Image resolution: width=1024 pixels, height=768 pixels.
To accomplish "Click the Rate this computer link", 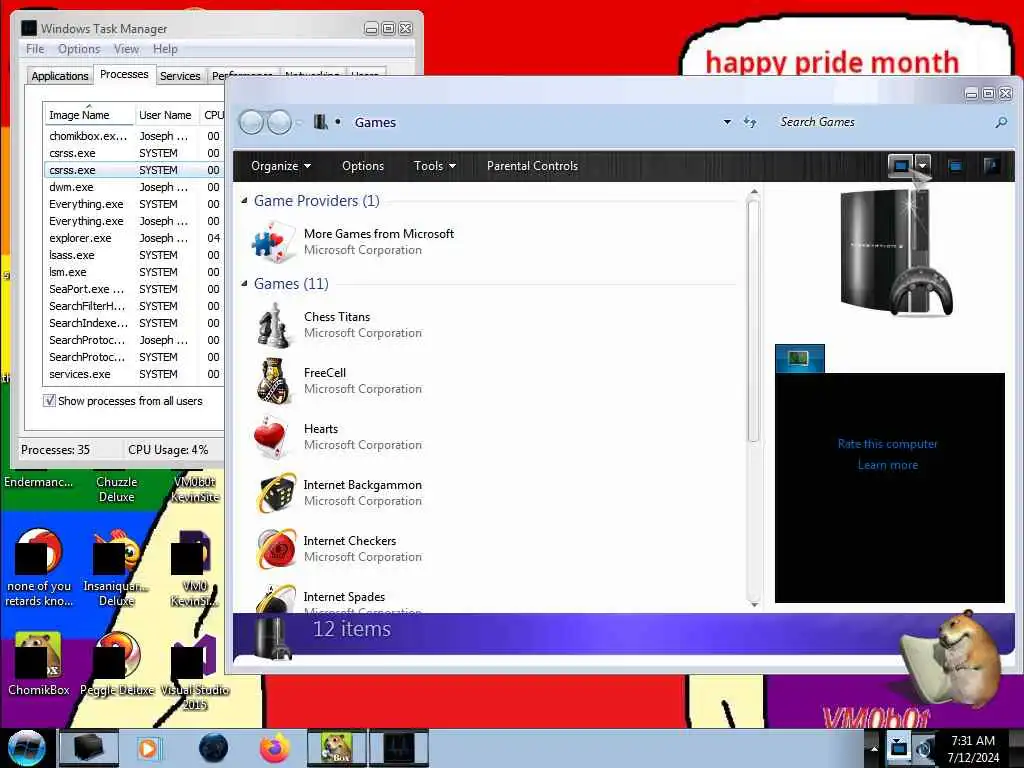I will coord(888,444).
